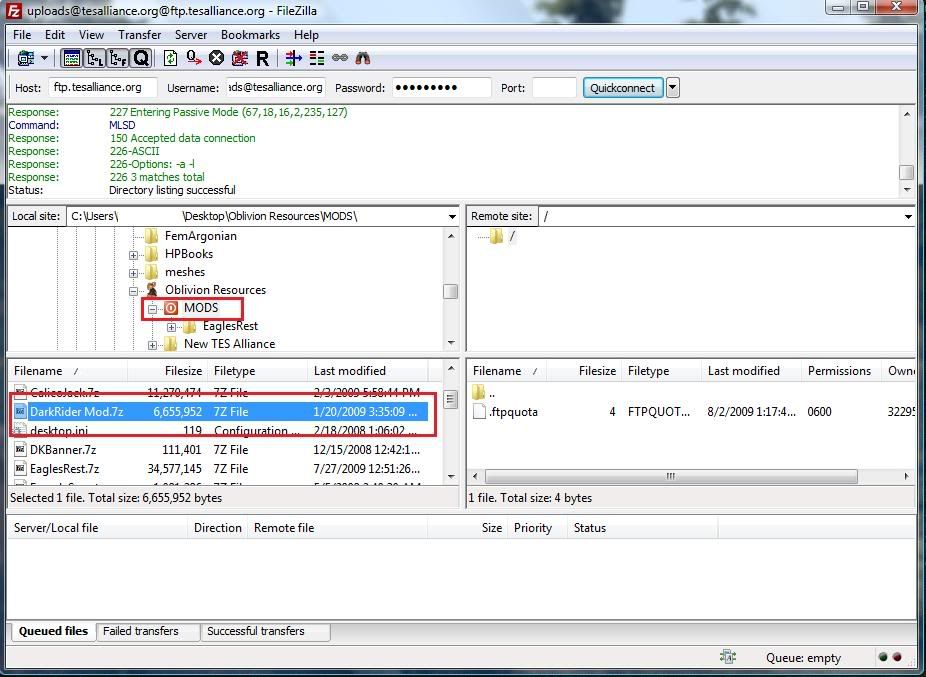Image resolution: width=926 pixels, height=677 pixels.
Task: Reconnect to last server with R icon
Action: [262, 58]
